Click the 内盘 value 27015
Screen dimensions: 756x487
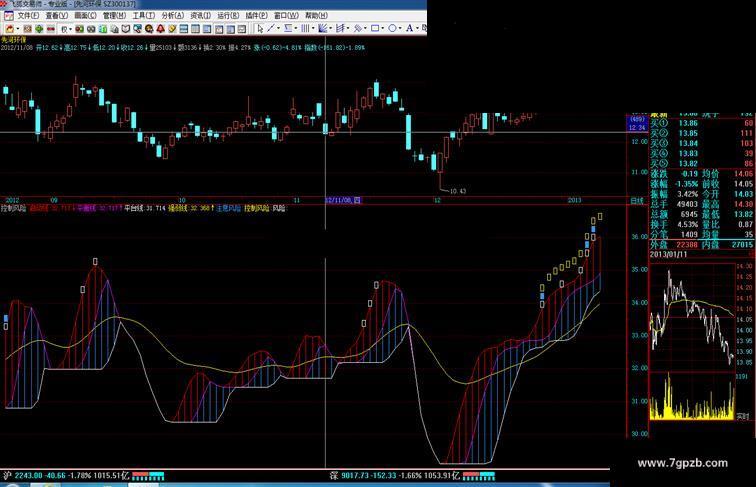point(742,244)
